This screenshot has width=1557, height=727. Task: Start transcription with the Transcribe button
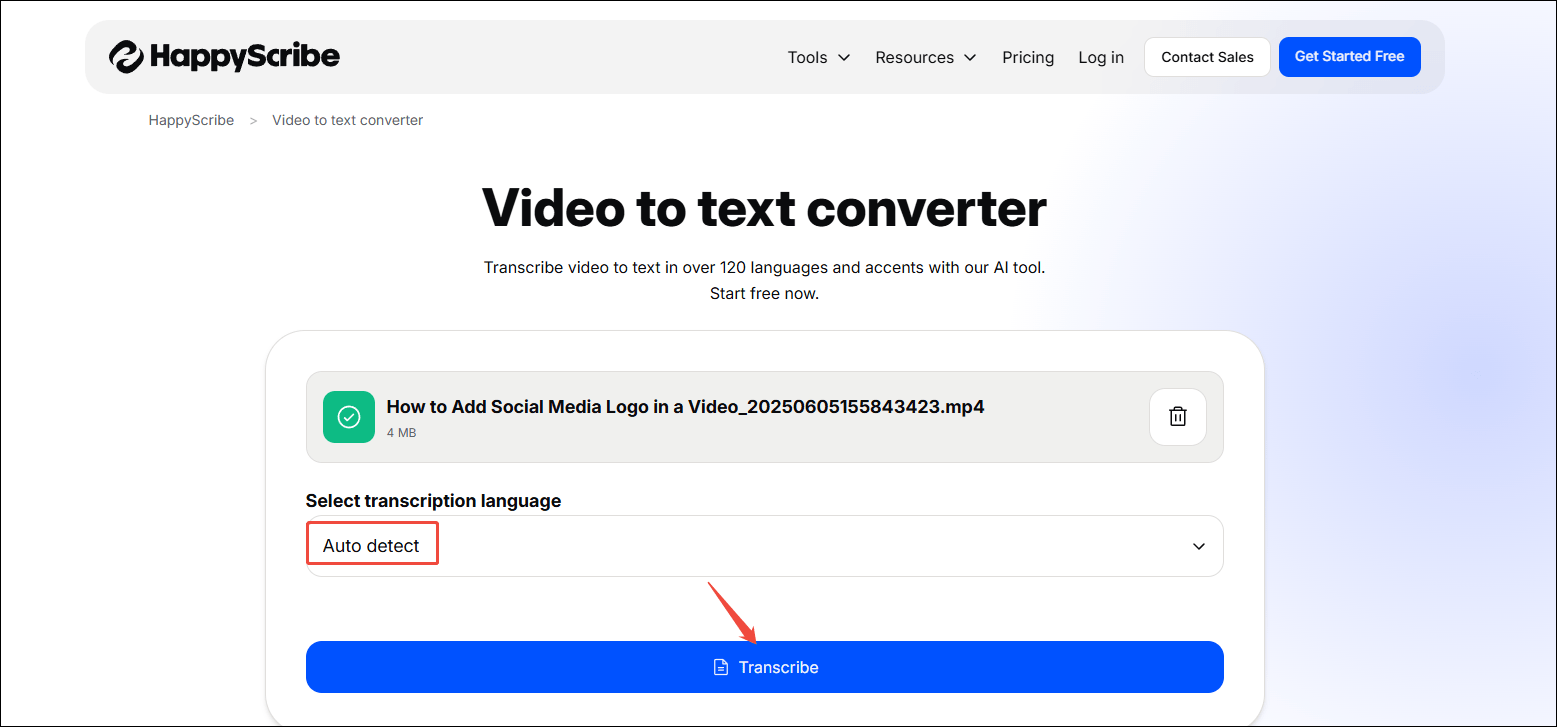click(x=764, y=667)
